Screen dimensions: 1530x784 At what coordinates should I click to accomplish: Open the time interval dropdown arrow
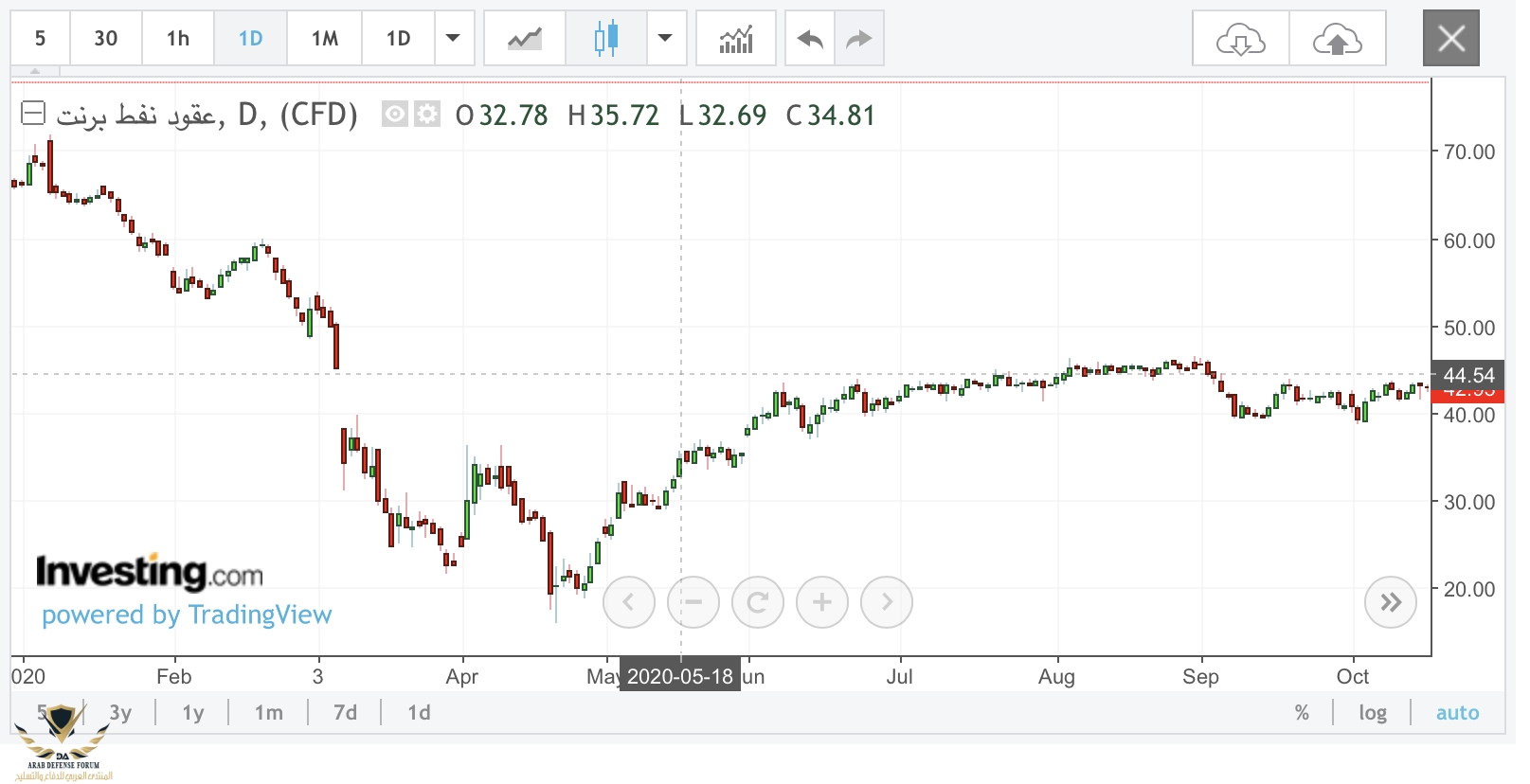point(453,39)
